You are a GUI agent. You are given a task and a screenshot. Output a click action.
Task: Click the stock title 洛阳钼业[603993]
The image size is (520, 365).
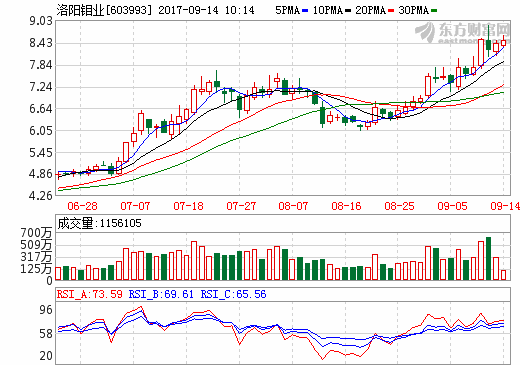[x=104, y=10]
